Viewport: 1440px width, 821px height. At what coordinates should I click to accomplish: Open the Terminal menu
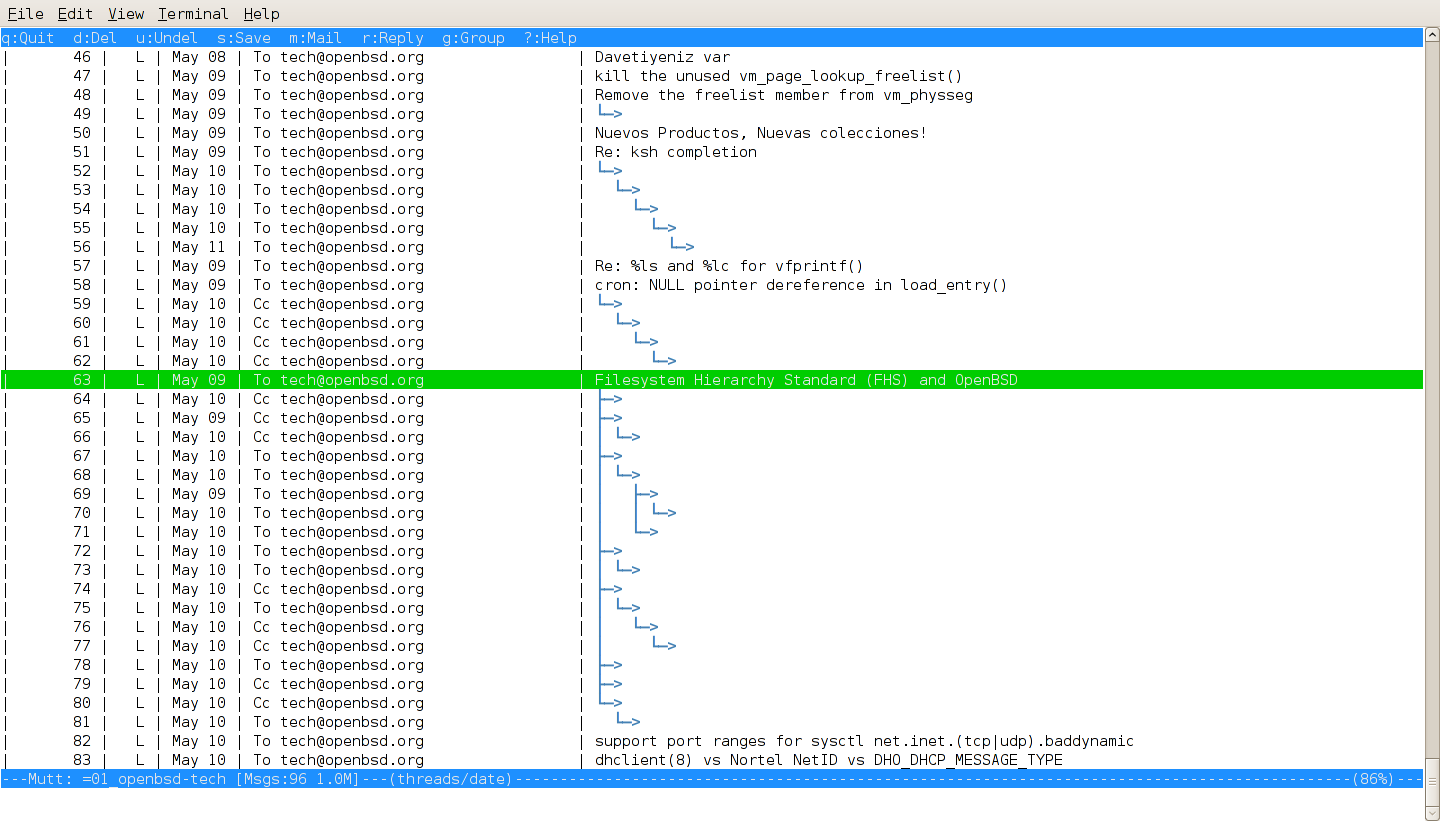tap(193, 14)
